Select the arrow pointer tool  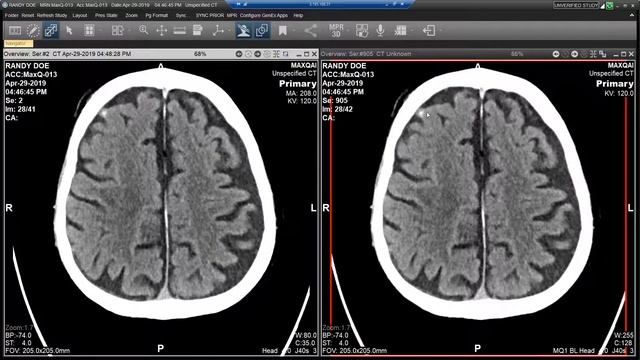[69, 31]
